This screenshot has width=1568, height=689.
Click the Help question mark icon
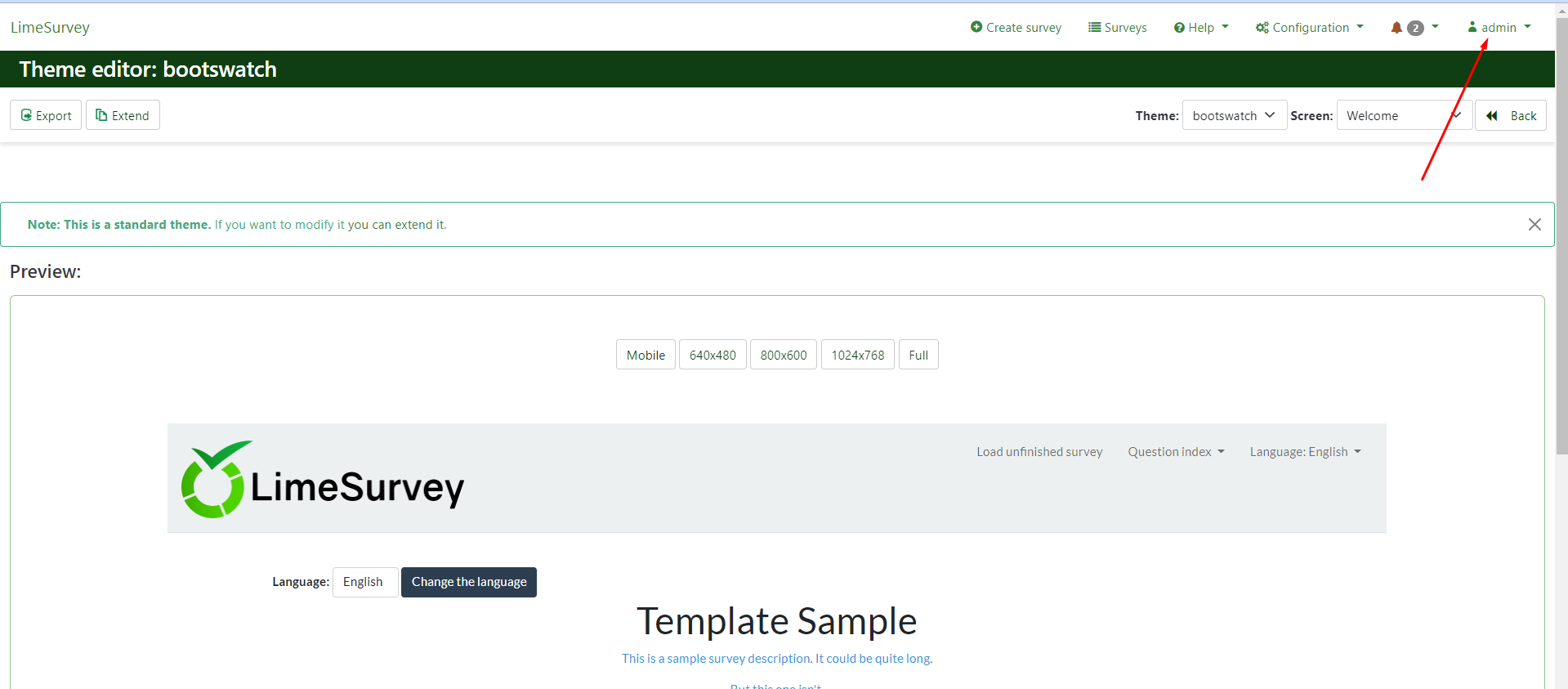tap(1179, 28)
